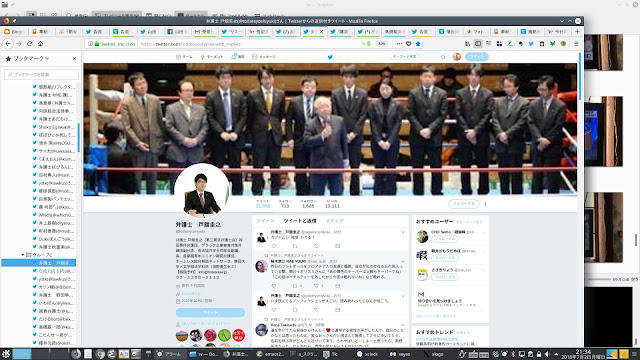
Task: Open the volume speaker tray icon
Action: pos(547,354)
